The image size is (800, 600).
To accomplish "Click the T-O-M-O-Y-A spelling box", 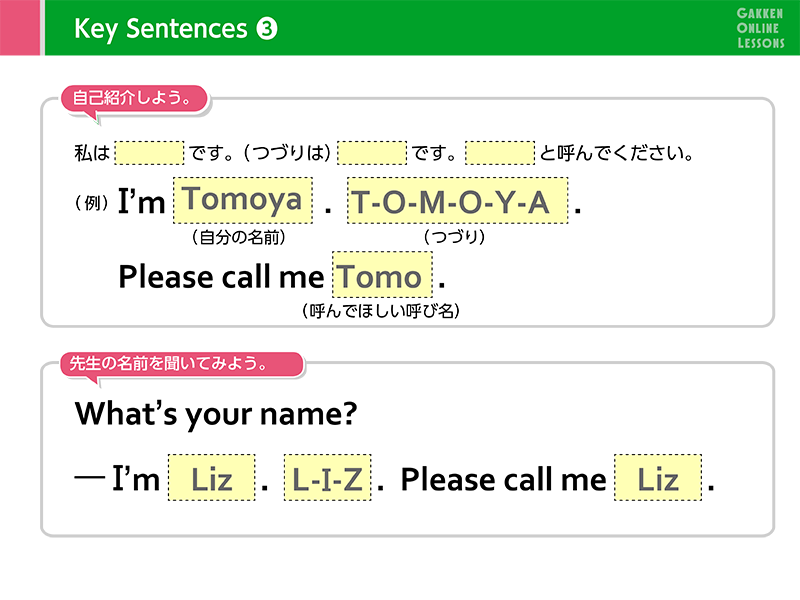I will (457, 201).
